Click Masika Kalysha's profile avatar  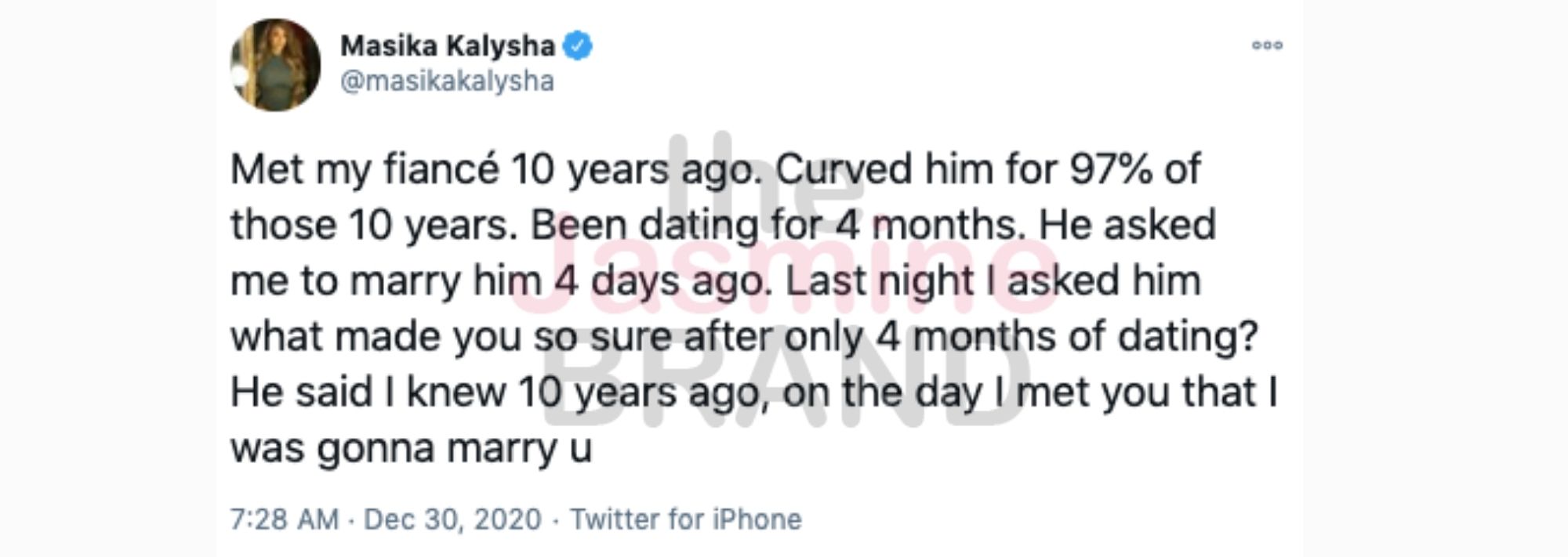(x=276, y=63)
